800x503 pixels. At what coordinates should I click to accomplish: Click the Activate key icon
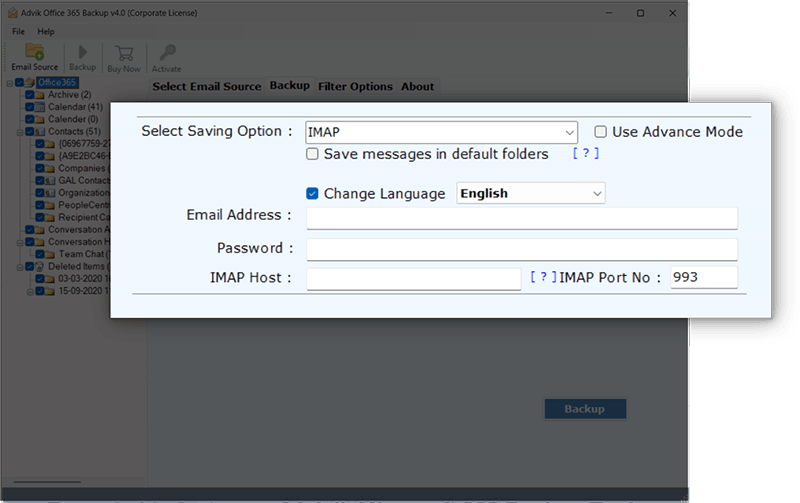pos(167,53)
